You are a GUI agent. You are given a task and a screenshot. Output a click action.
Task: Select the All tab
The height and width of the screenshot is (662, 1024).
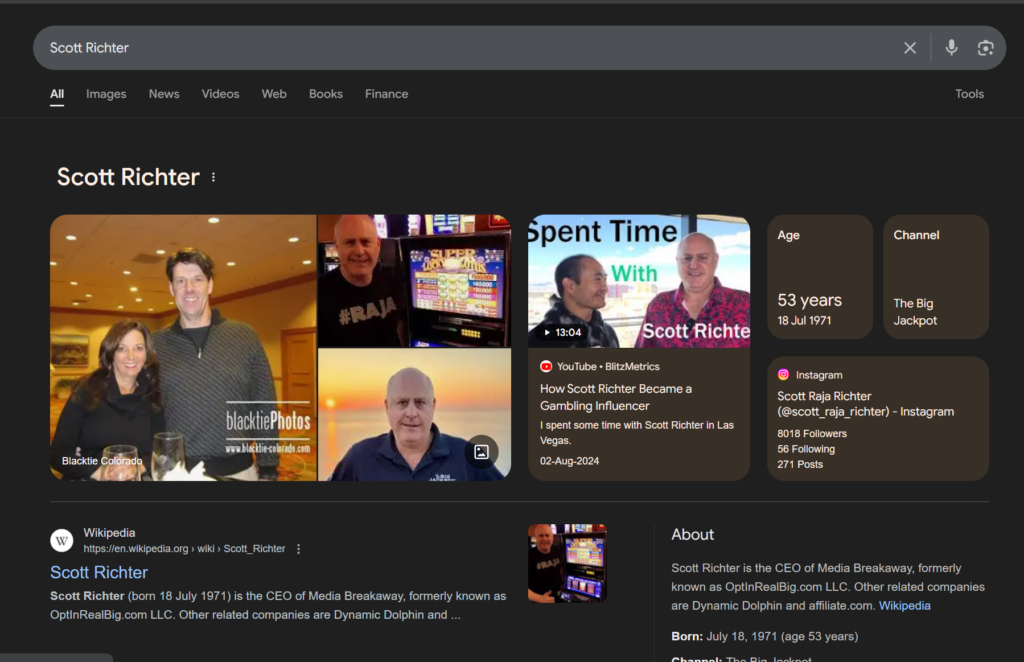pyautogui.click(x=57, y=94)
